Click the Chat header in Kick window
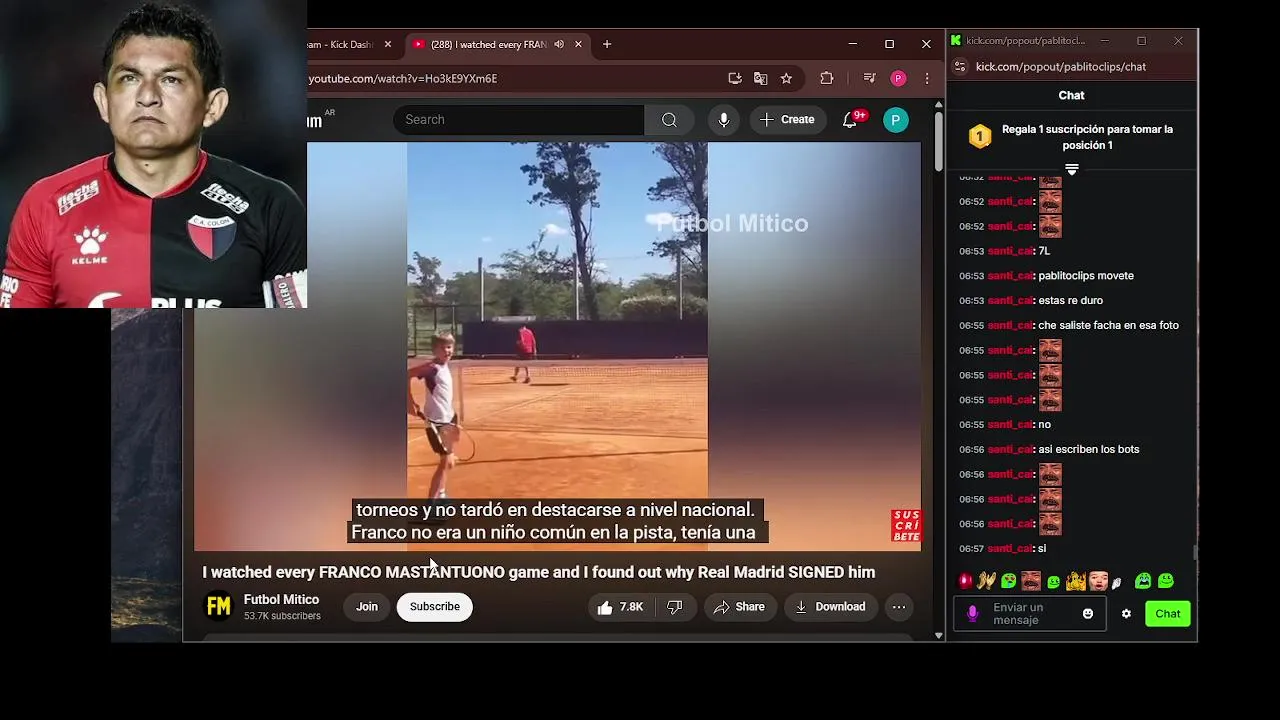The height and width of the screenshot is (720, 1280). [x=1071, y=95]
